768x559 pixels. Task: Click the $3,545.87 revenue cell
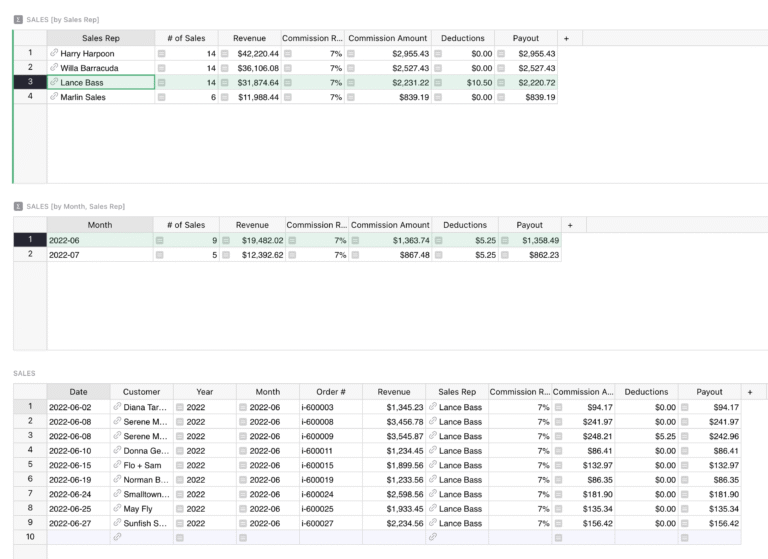click(394, 436)
